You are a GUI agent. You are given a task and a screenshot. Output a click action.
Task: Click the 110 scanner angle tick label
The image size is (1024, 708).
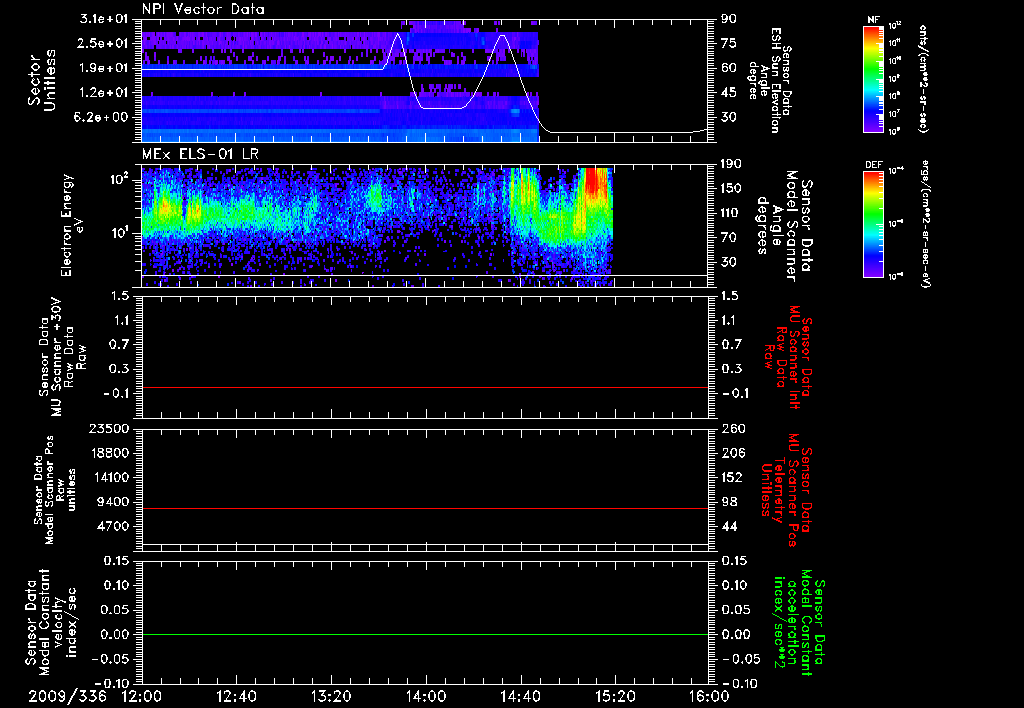731,213
